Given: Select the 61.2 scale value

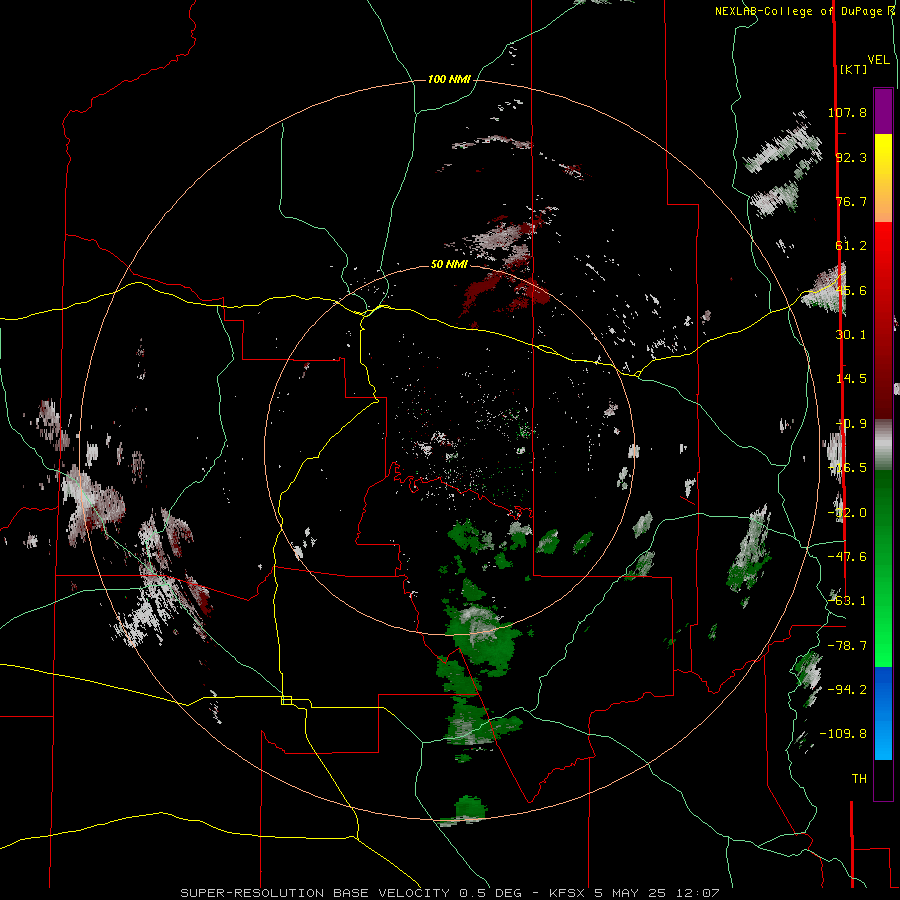Looking at the screenshot, I should pos(851,246).
